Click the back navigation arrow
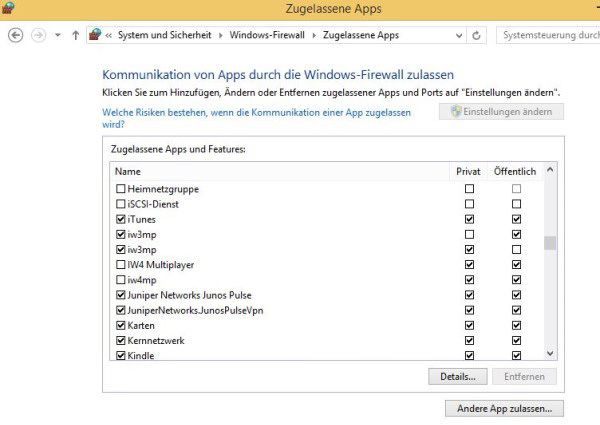Screen dimensions: 600x425 point(15,35)
